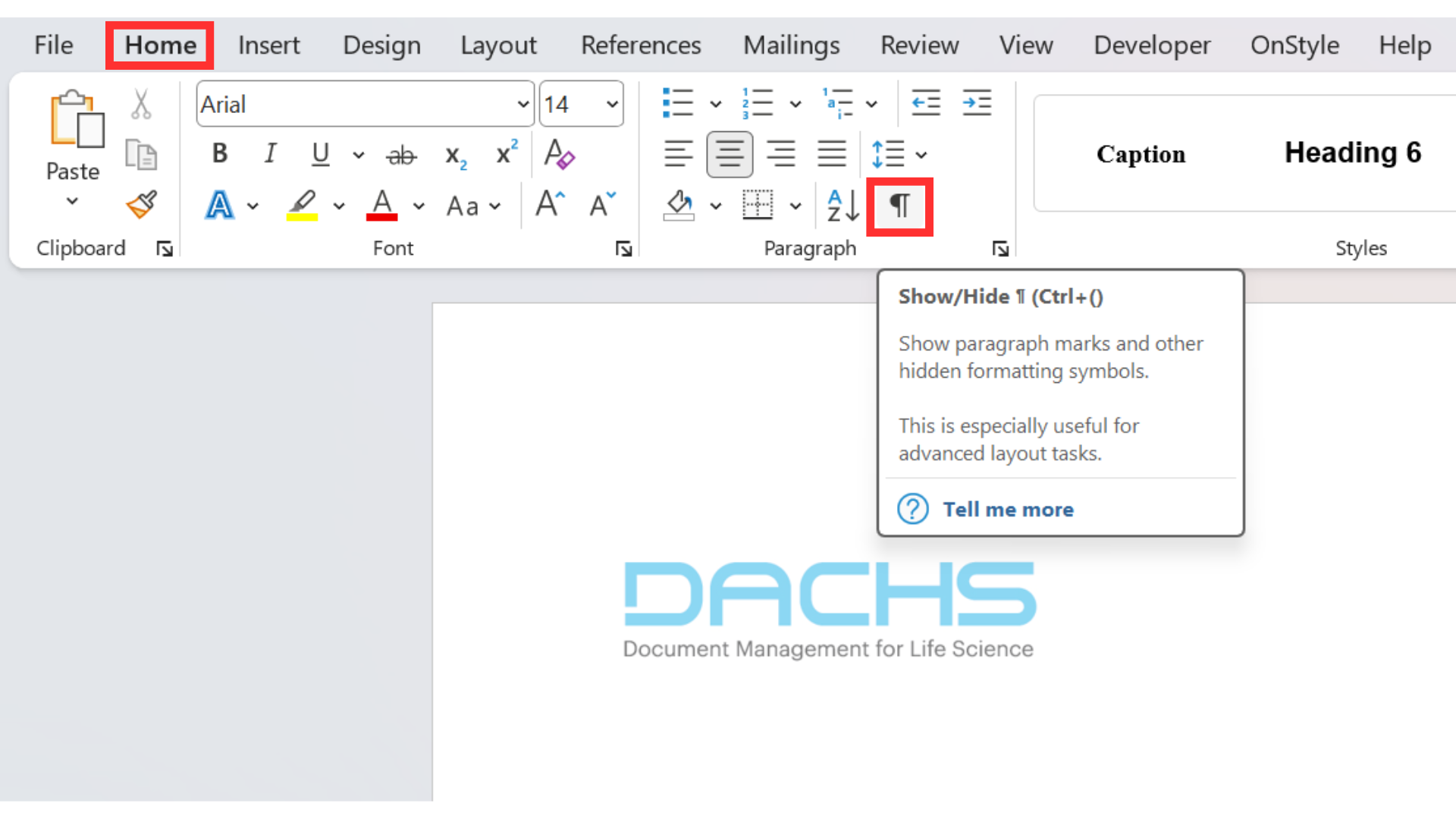Click the help question mark icon in tooltip
The width and height of the screenshot is (1456, 819).
[x=913, y=509]
